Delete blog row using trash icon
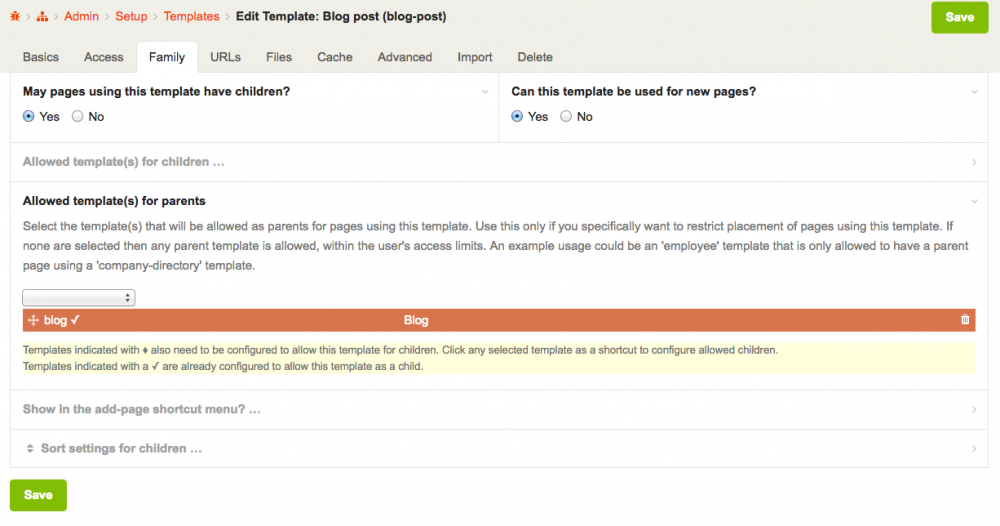Image resolution: width=1000 pixels, height=526 pixels. (965, 320)
